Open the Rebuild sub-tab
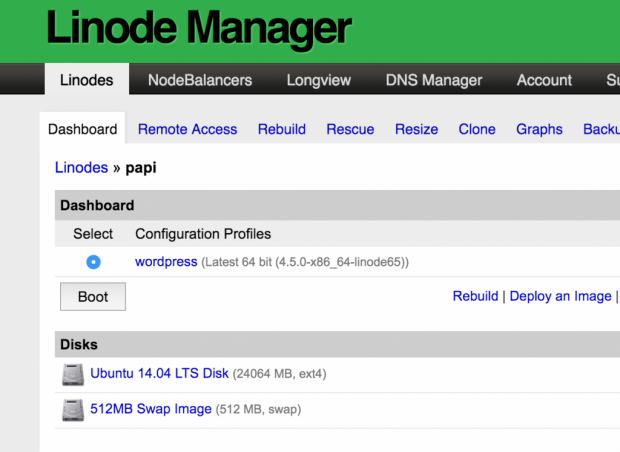Viewport: 620px width, 452px height. tap(282, 129)
